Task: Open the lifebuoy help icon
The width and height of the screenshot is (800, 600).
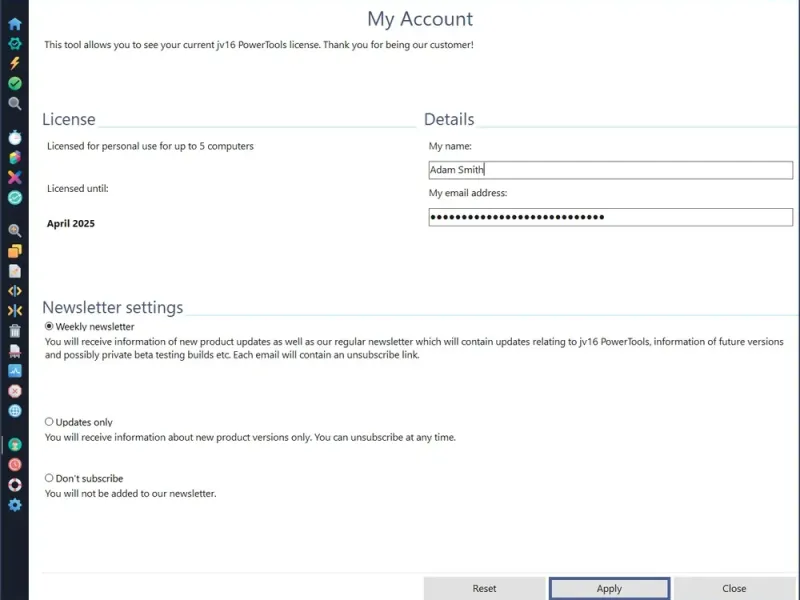Action: [15, 485]
